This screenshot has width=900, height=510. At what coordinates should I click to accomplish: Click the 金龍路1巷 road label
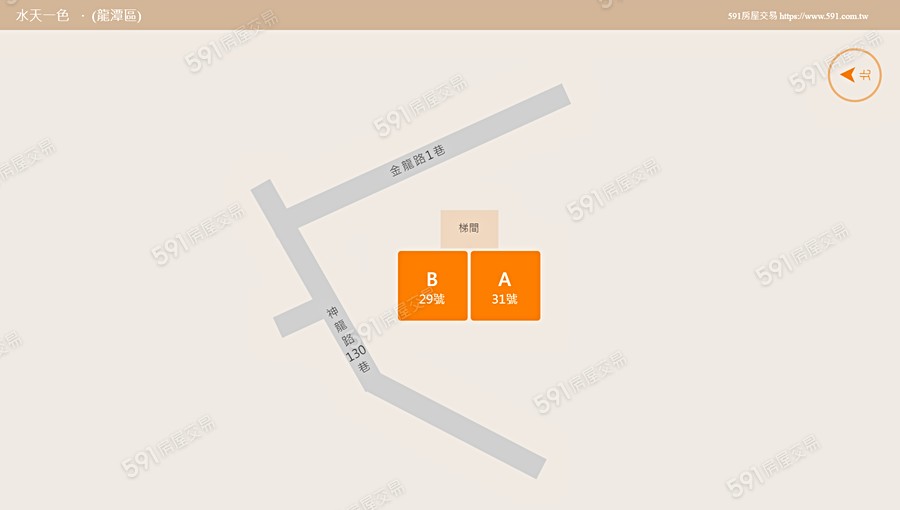[417, 161]
